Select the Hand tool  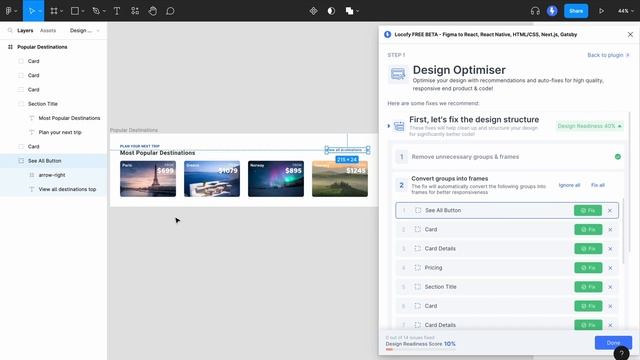coord(153,11)
